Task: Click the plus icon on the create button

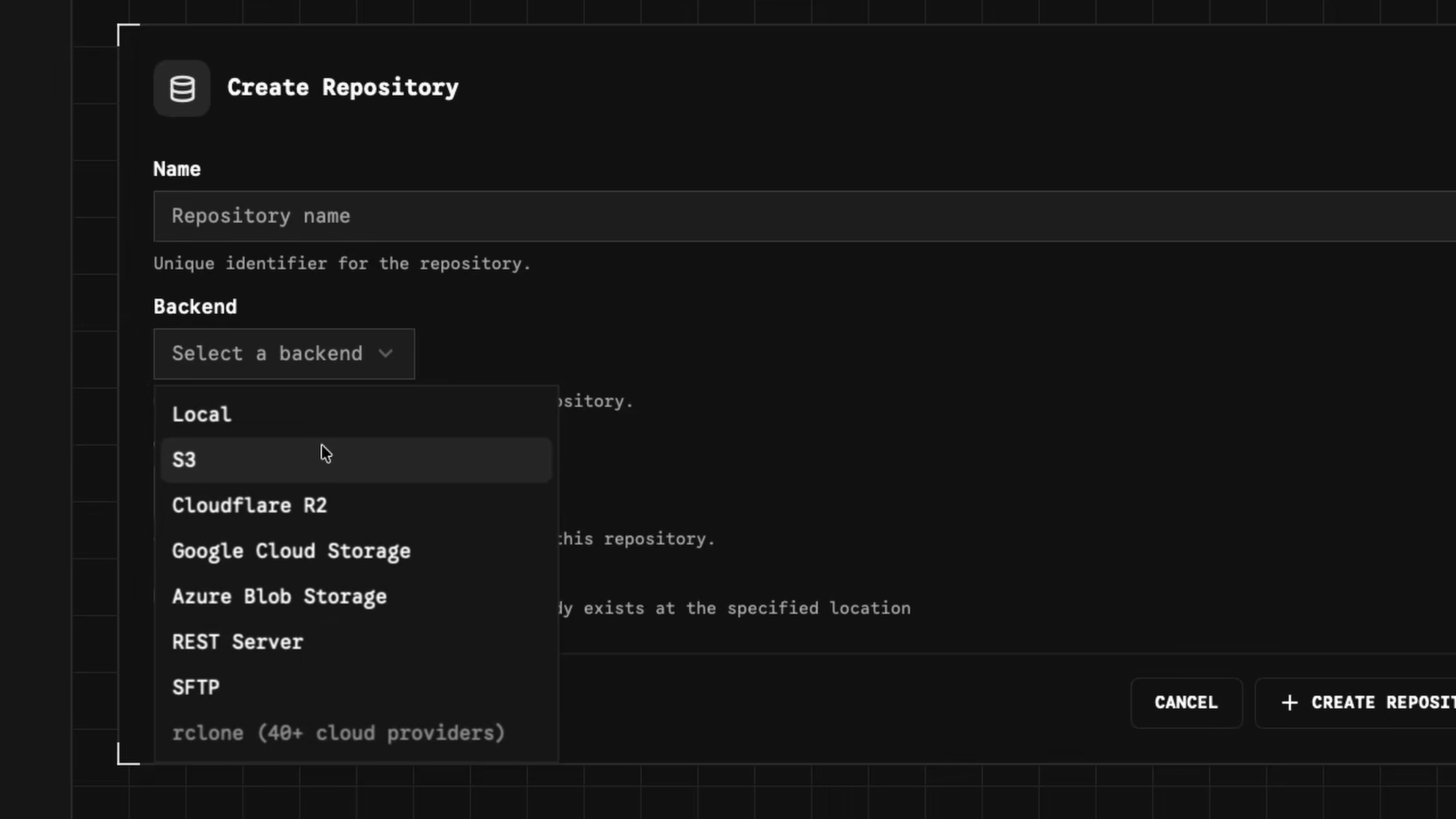Action: pos(1290,703)
